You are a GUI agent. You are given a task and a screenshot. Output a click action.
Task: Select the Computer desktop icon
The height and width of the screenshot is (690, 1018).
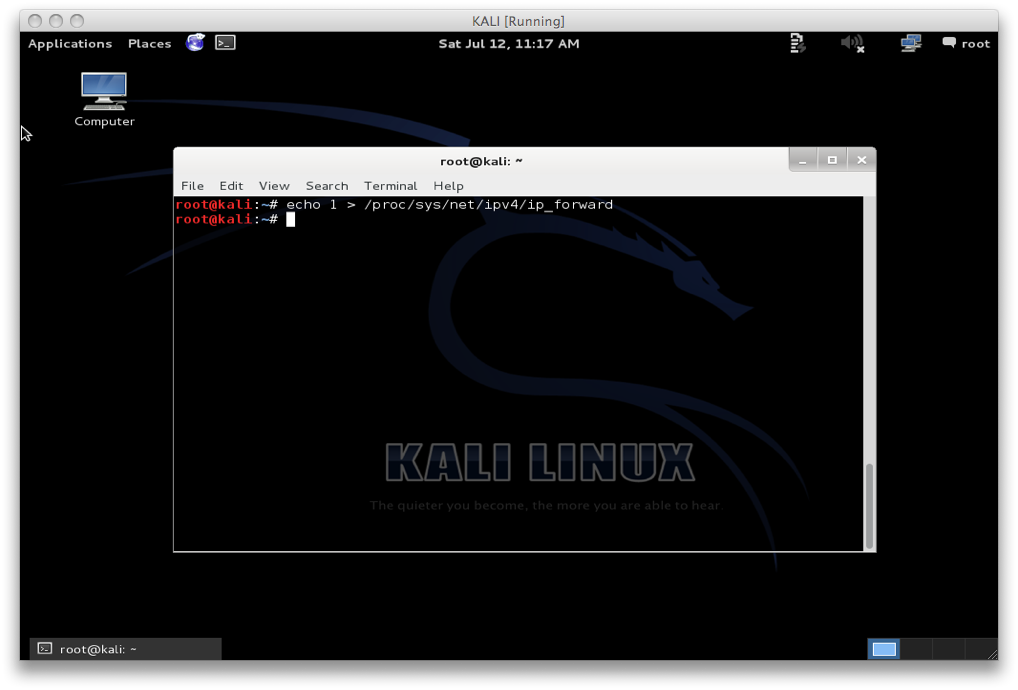[104, 100]
